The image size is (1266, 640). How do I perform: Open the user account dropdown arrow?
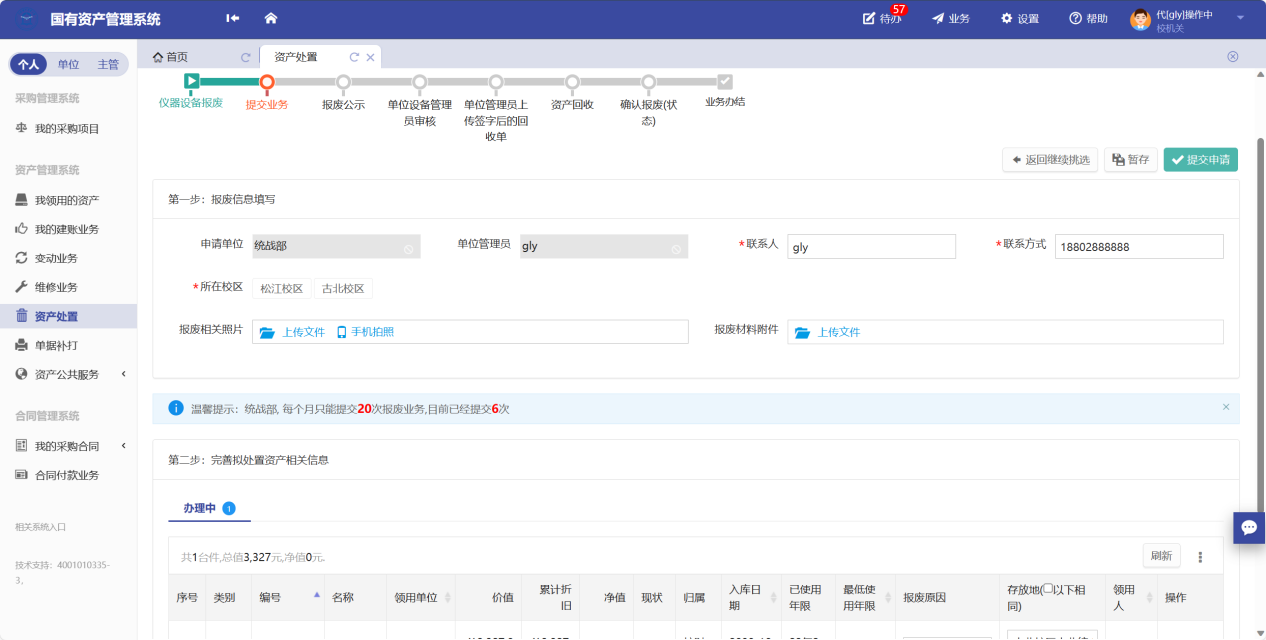(1240, 18)
